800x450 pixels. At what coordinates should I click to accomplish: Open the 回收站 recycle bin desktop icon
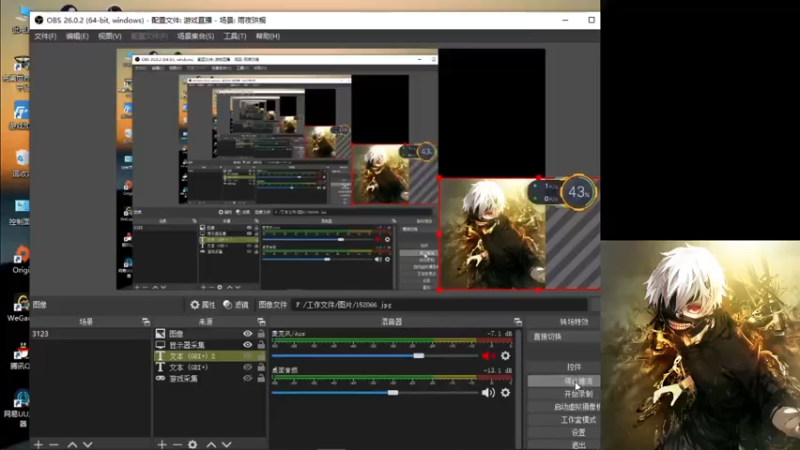tap(20, 163)
